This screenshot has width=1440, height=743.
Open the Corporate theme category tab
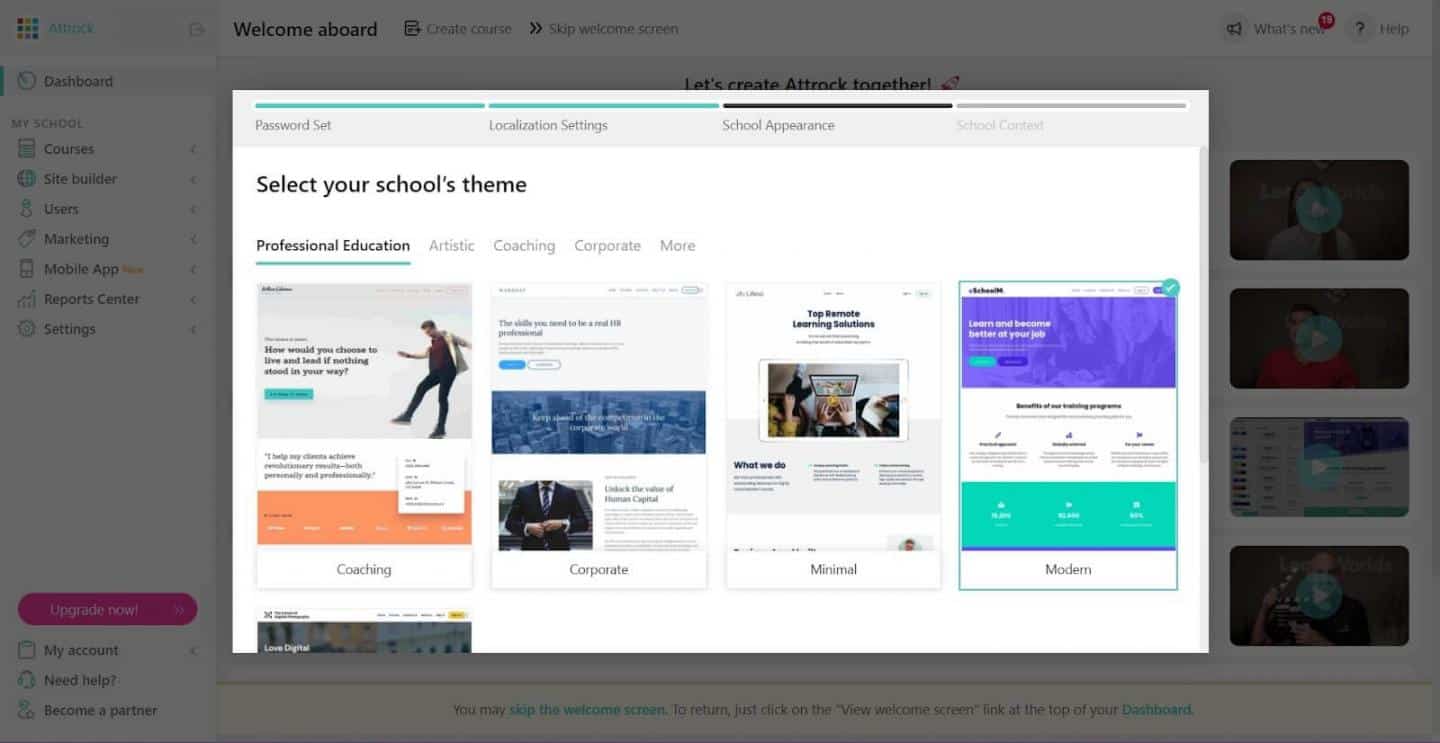point(607,246)
